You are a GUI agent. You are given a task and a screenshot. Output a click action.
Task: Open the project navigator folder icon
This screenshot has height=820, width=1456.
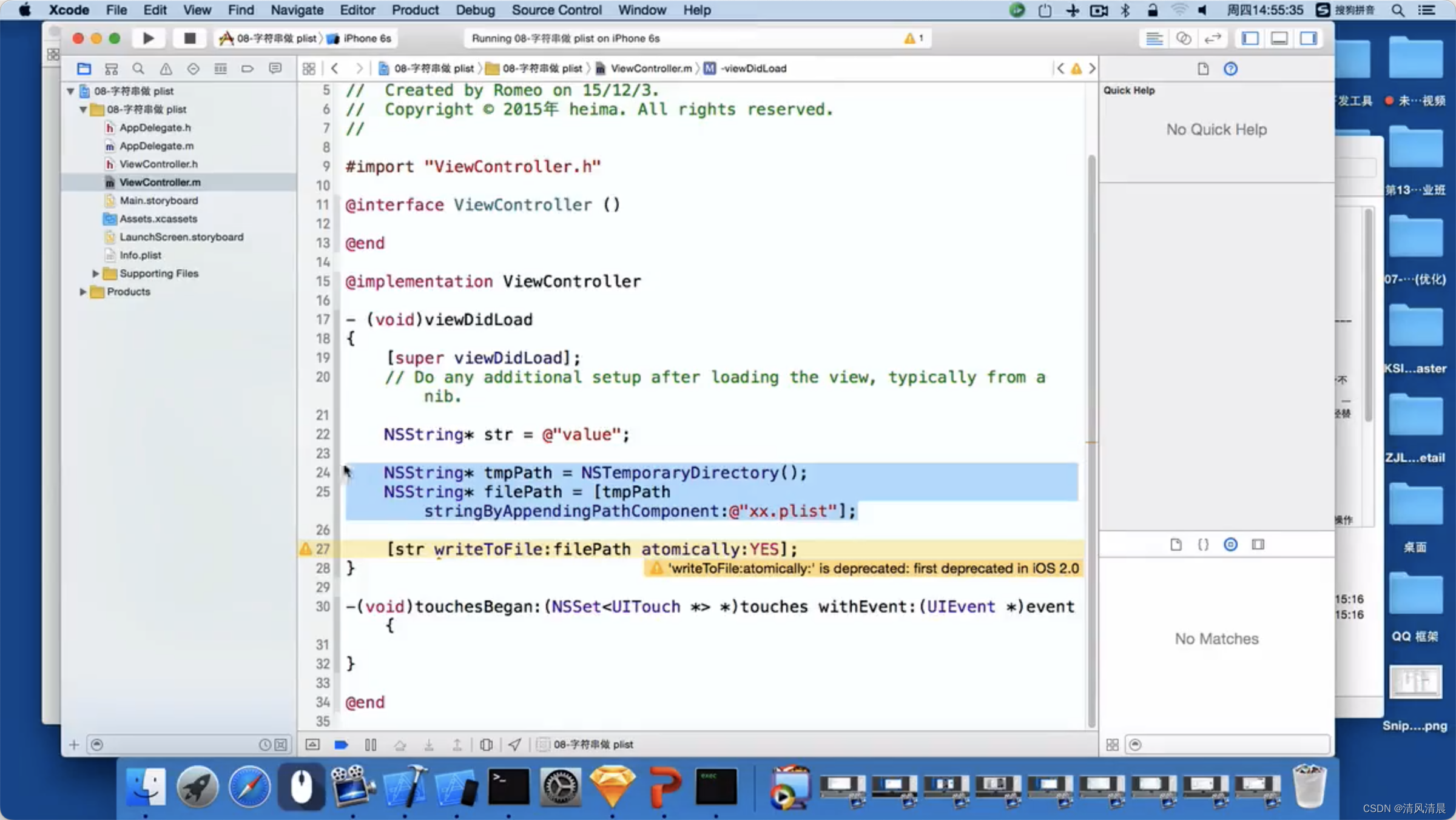click(x=84, y=69)
